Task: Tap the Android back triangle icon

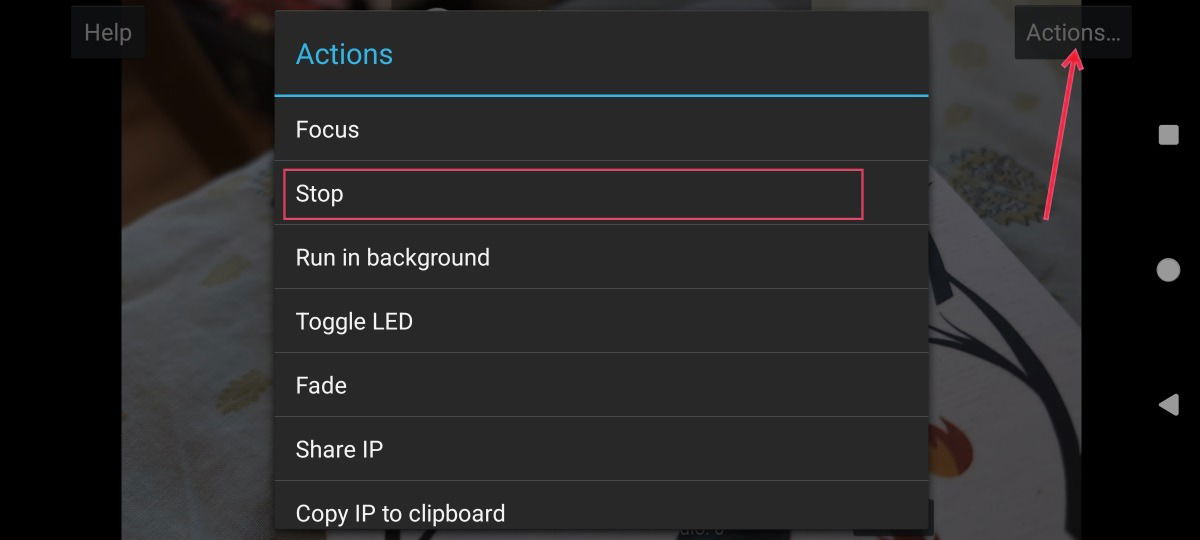Action: pos(1168,404)
